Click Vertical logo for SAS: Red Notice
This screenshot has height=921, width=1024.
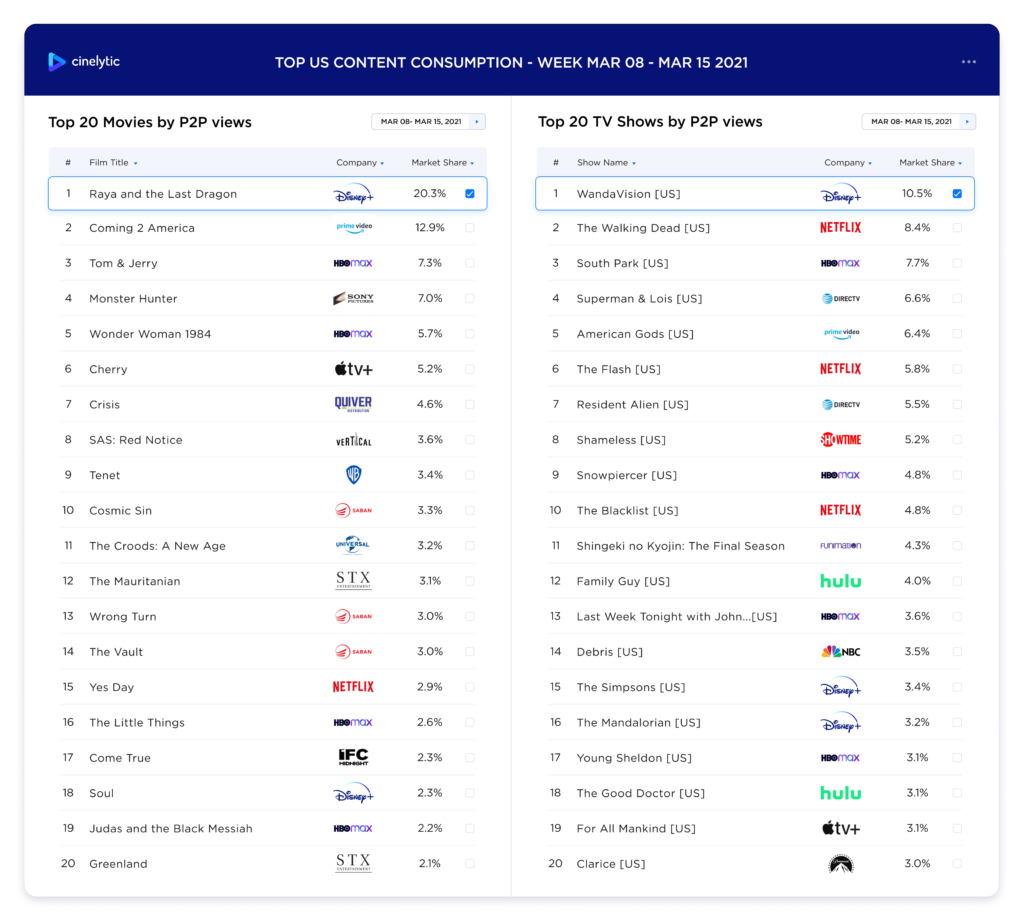pyautogui.click(x=353, y=440)
